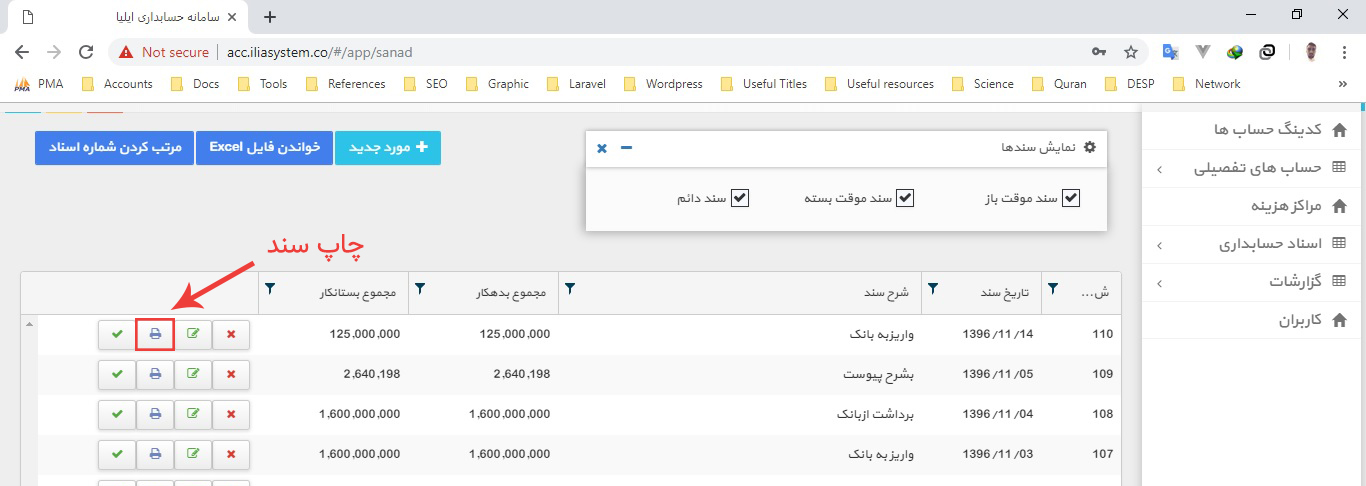Close the نمایش سندها panel
This screenshot has height=486, width=1366.
[602, 148]
